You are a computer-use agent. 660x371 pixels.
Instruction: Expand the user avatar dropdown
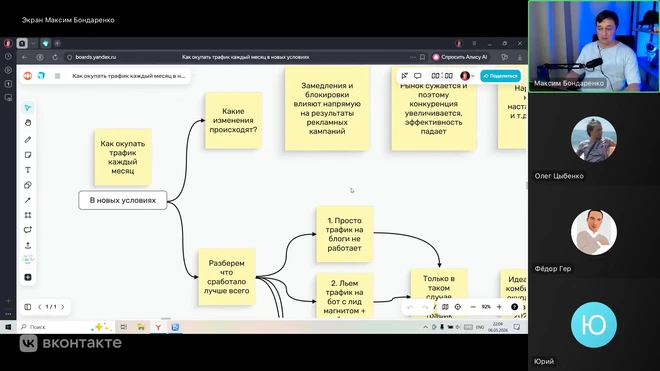pos(467,76)
